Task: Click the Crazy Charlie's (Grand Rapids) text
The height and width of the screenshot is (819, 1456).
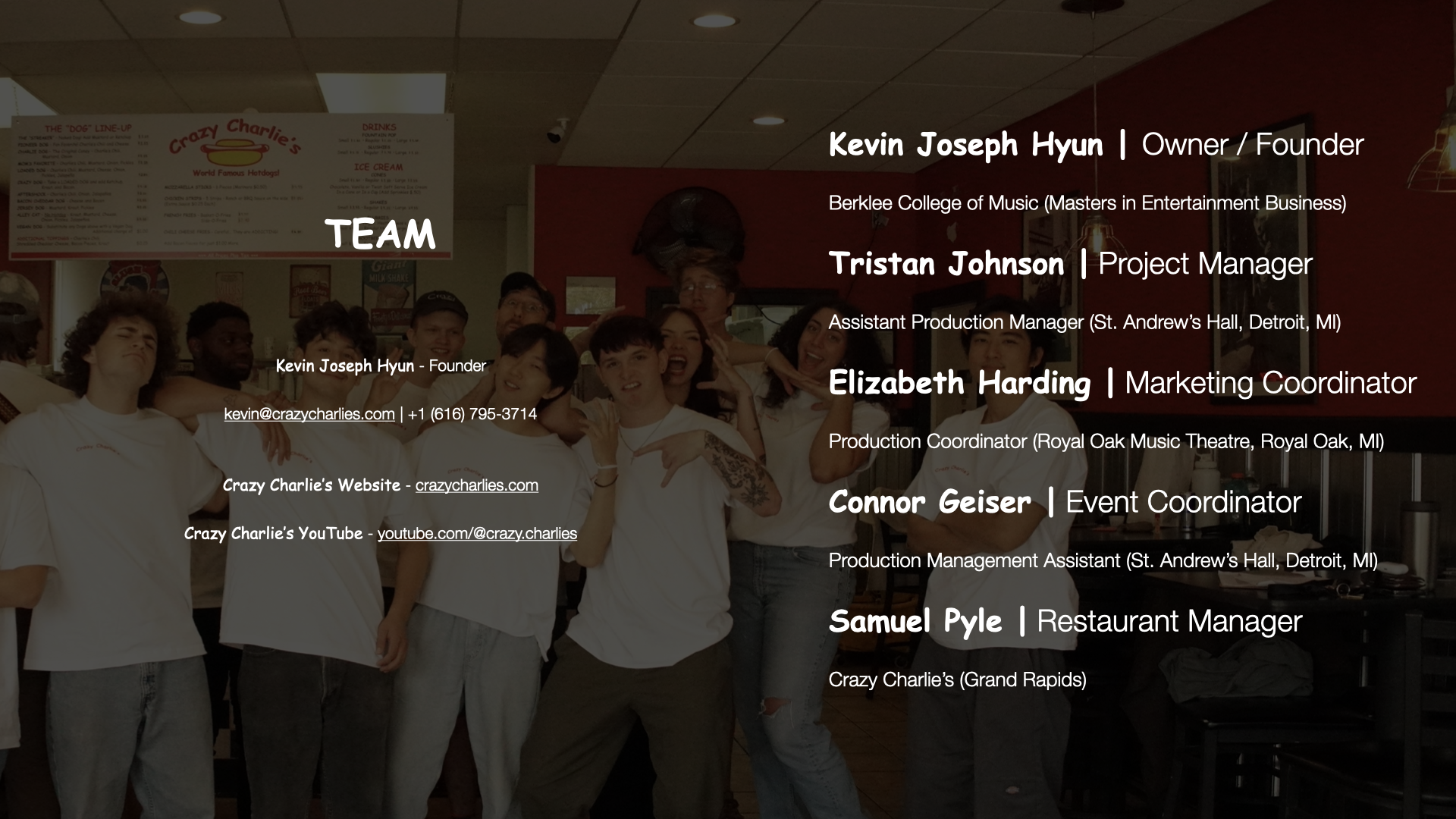Action: [x=957, y=679]
